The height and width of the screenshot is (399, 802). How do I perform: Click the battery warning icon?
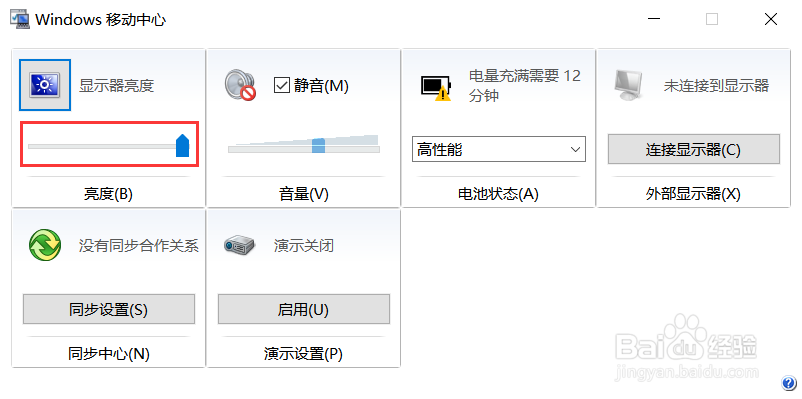[436, 88]
